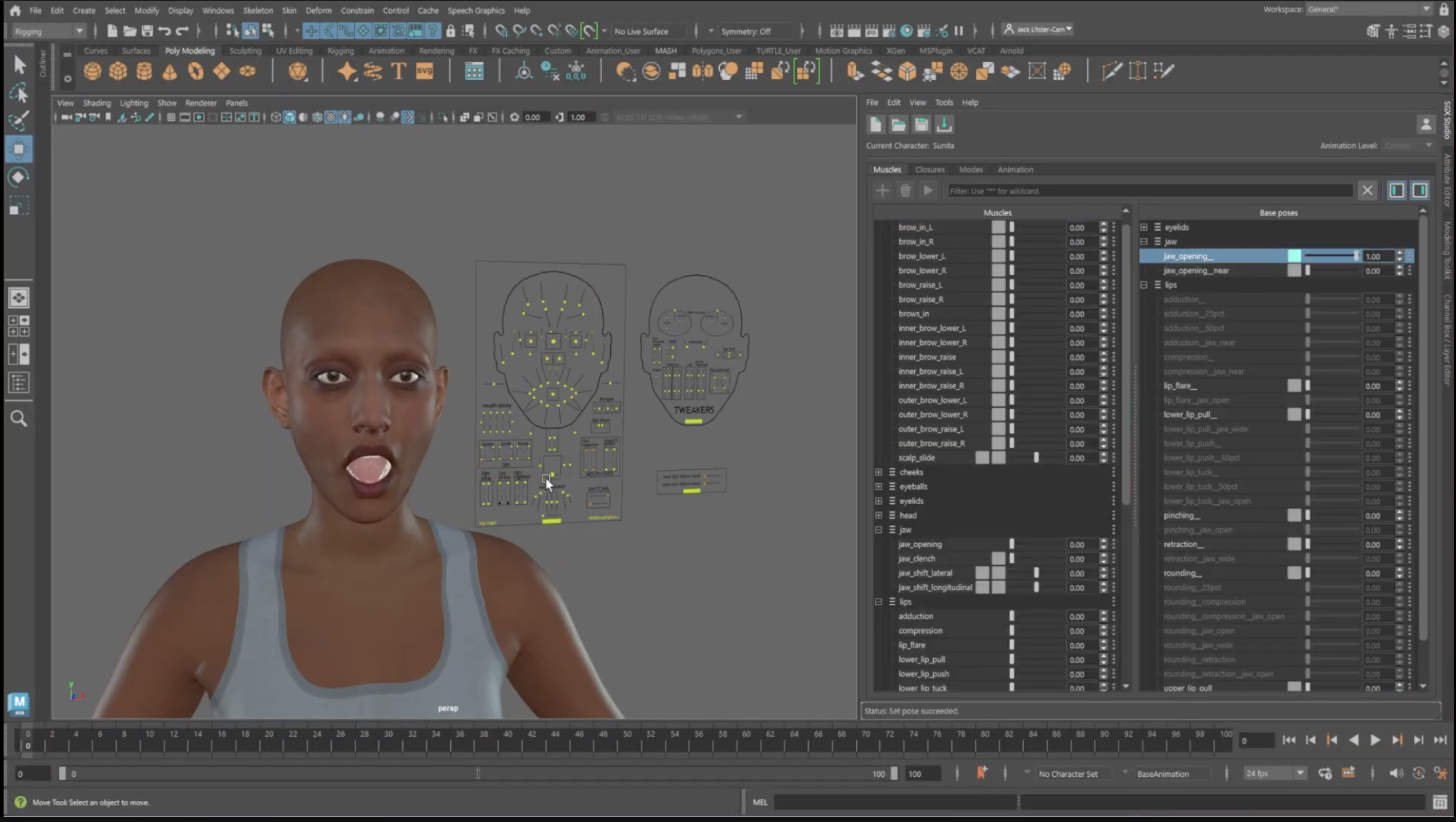Image resolution: width=1456 pixels, height=822 pixels.
Task: Click the SVG shelf tool icon
Action: 424,71
